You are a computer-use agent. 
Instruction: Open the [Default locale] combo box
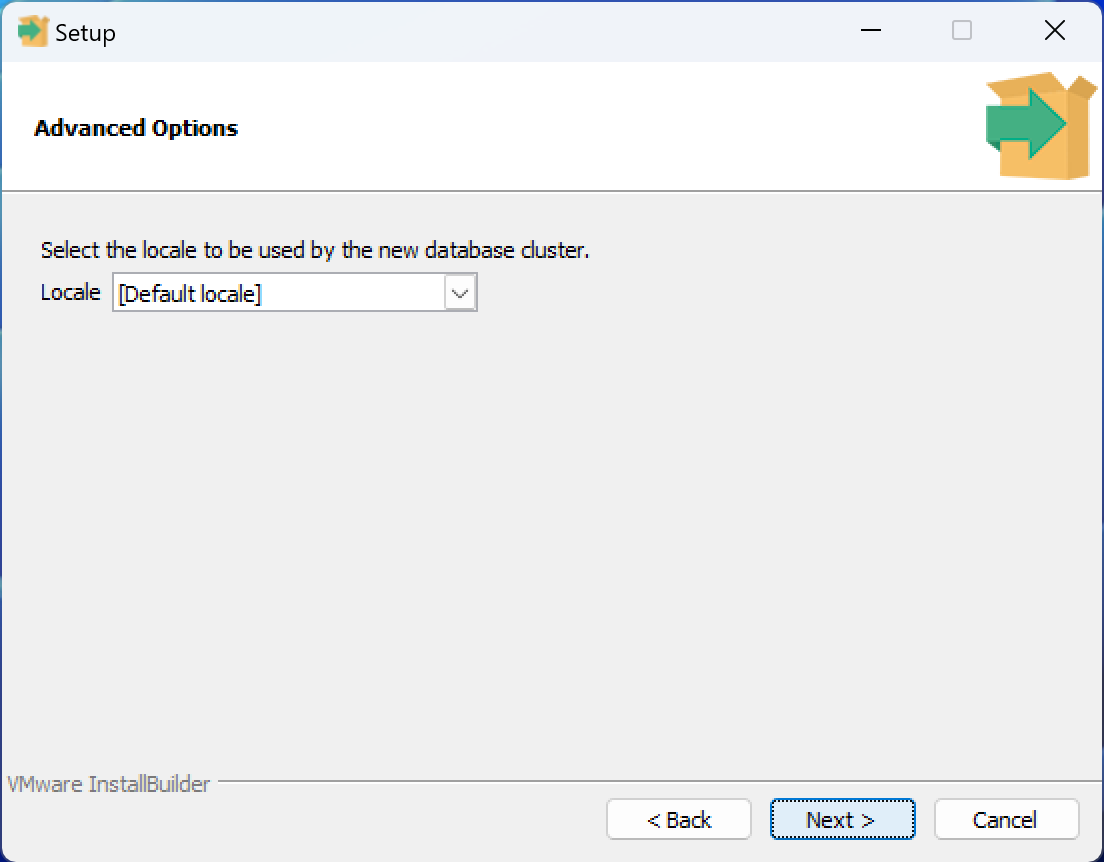pyautogui.click(x=280, y=294)
